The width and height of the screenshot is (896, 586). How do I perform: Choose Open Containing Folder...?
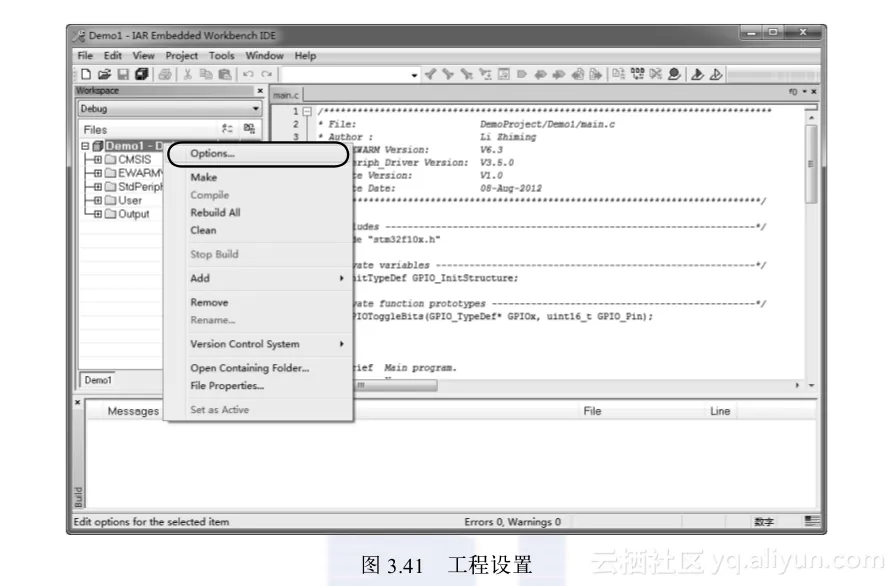[258, 368]
